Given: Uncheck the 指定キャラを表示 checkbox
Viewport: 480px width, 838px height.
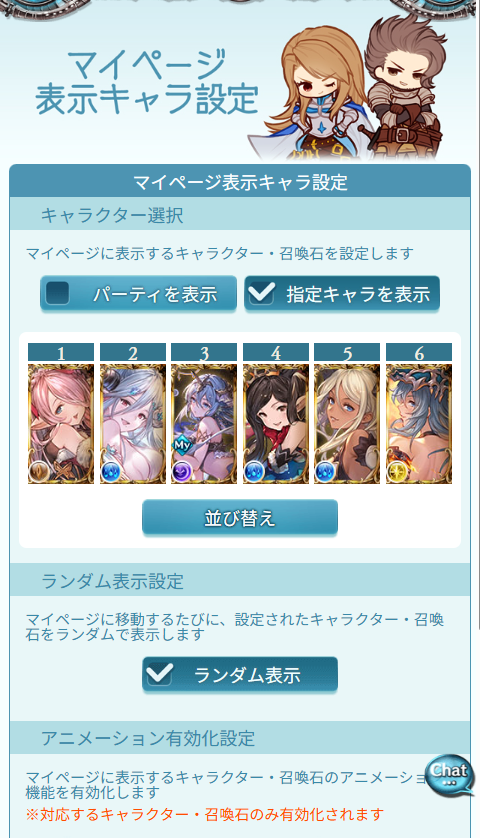Looking at the screenshot, I should (x=261, y=293).
